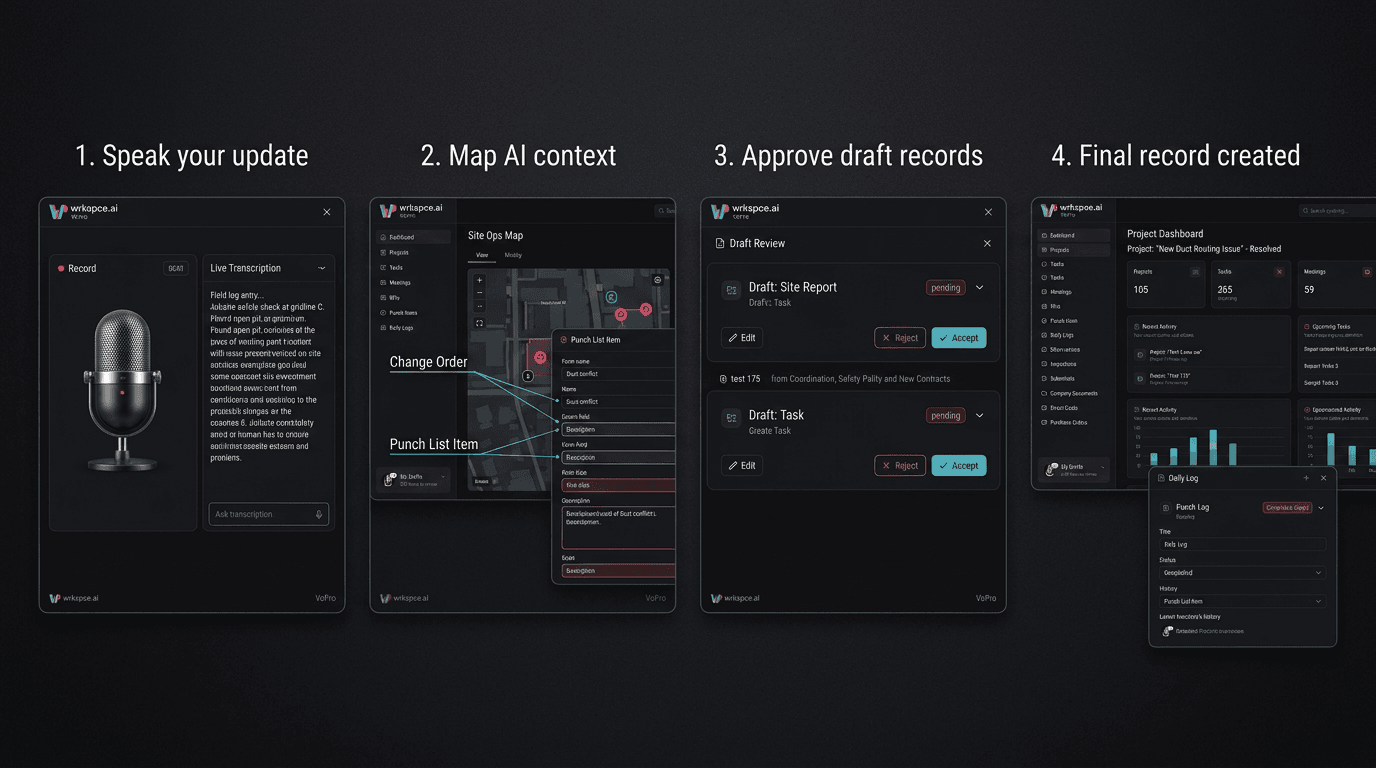Click the red X icon on the Tasks 265 card
This screenshot has width=1376, height=768.
pyautogui.click(x=1279, y=272)
